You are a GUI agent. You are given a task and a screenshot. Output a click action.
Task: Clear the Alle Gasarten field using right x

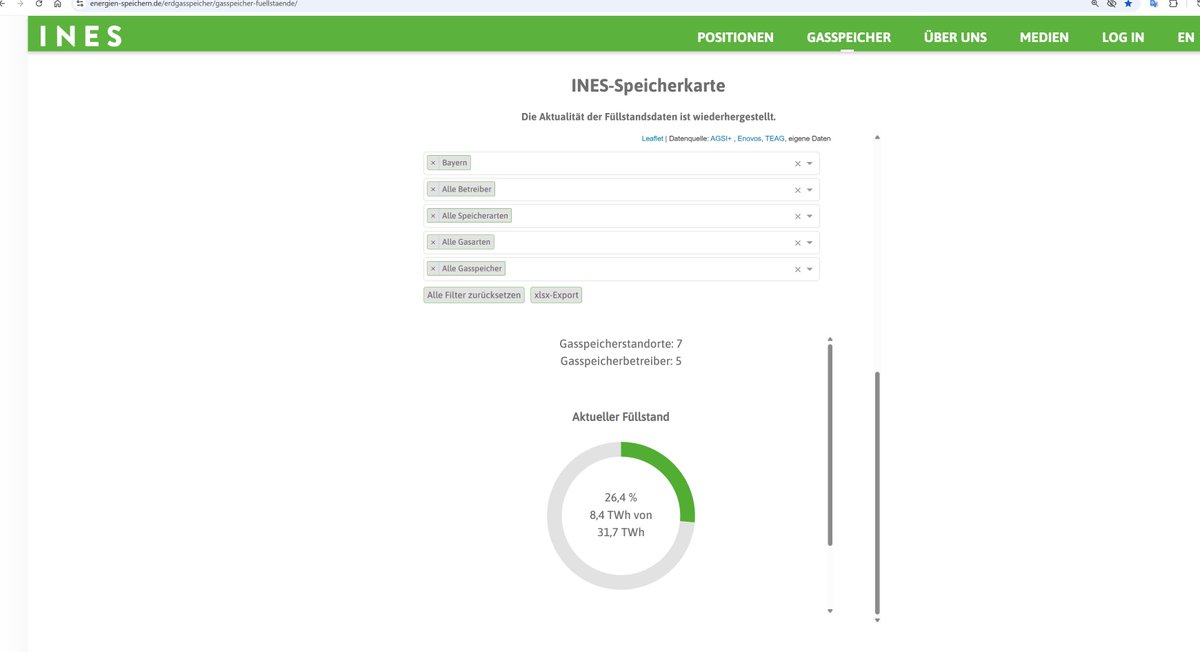[x=798, y=243]
